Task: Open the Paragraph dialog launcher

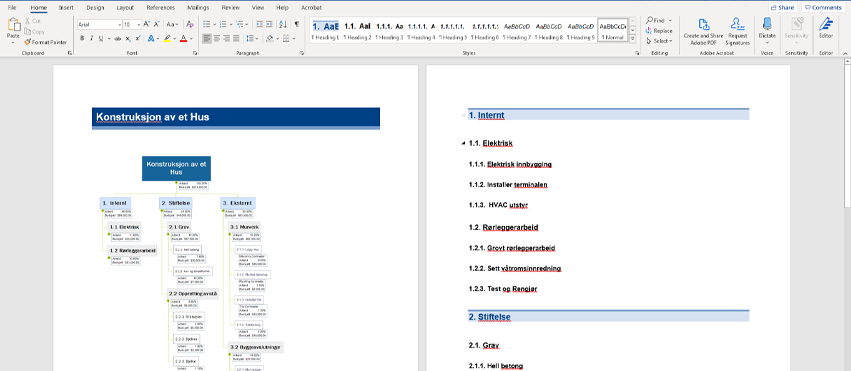Action: point(301,53)
